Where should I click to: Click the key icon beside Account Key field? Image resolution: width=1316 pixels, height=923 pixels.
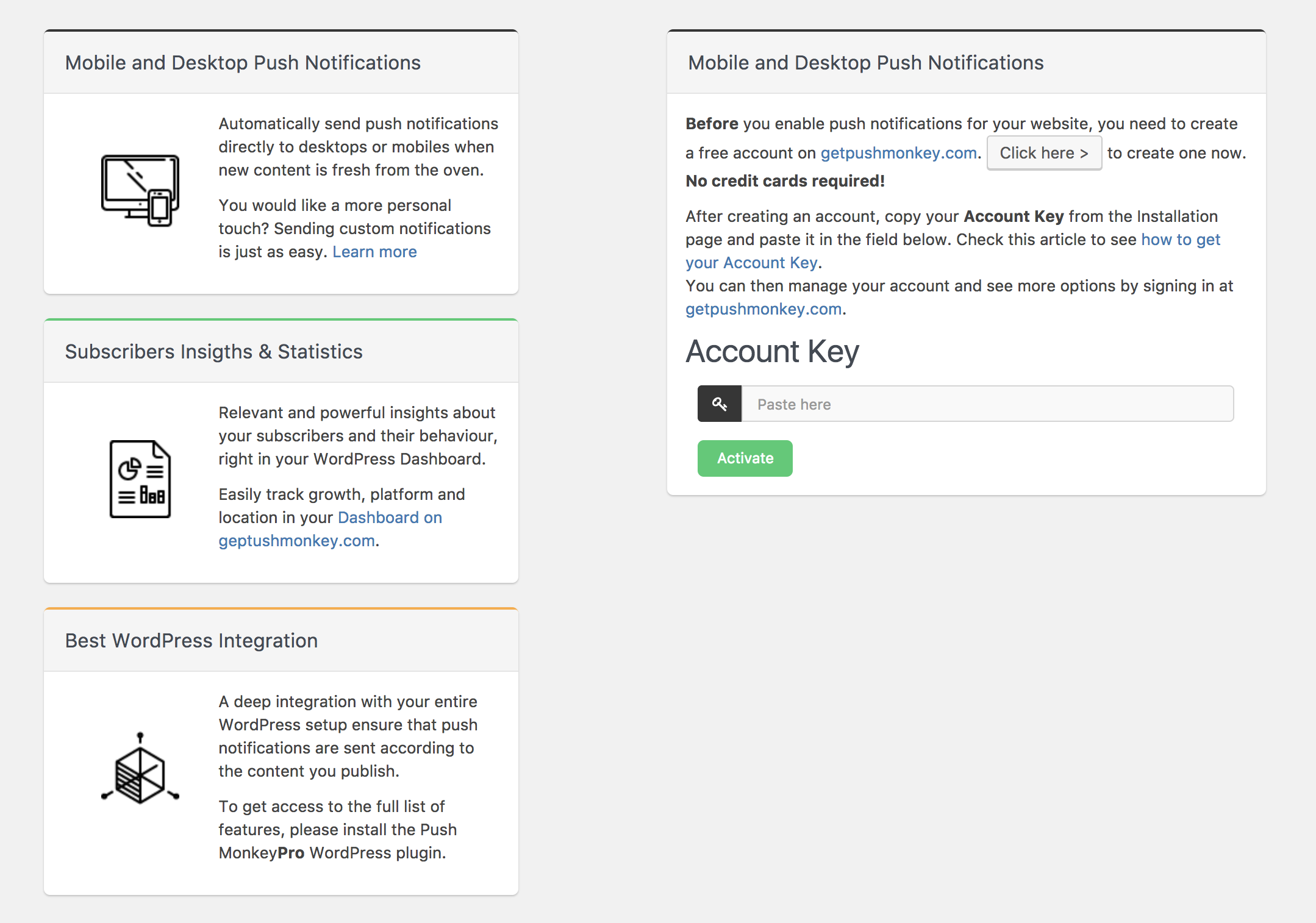click(x=720, y=404)
